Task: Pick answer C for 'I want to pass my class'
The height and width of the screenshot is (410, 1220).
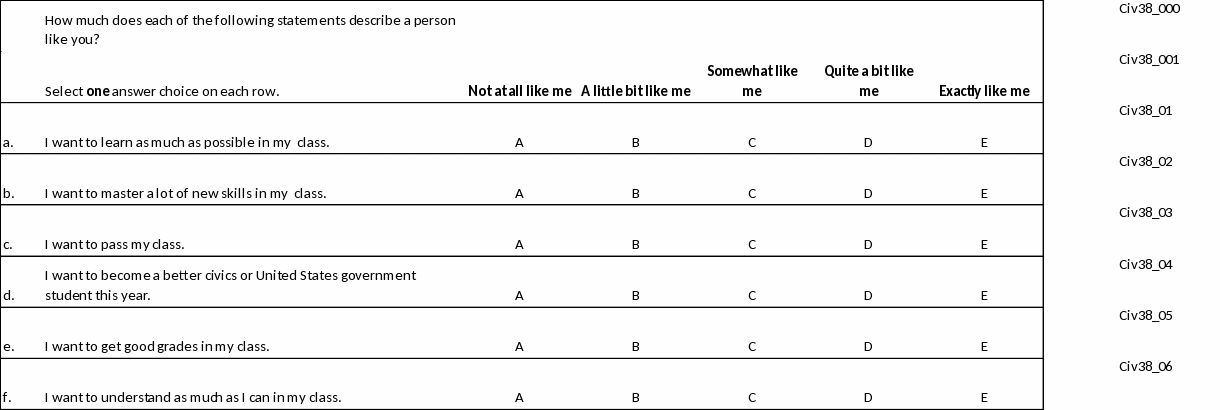Action: 752,244
